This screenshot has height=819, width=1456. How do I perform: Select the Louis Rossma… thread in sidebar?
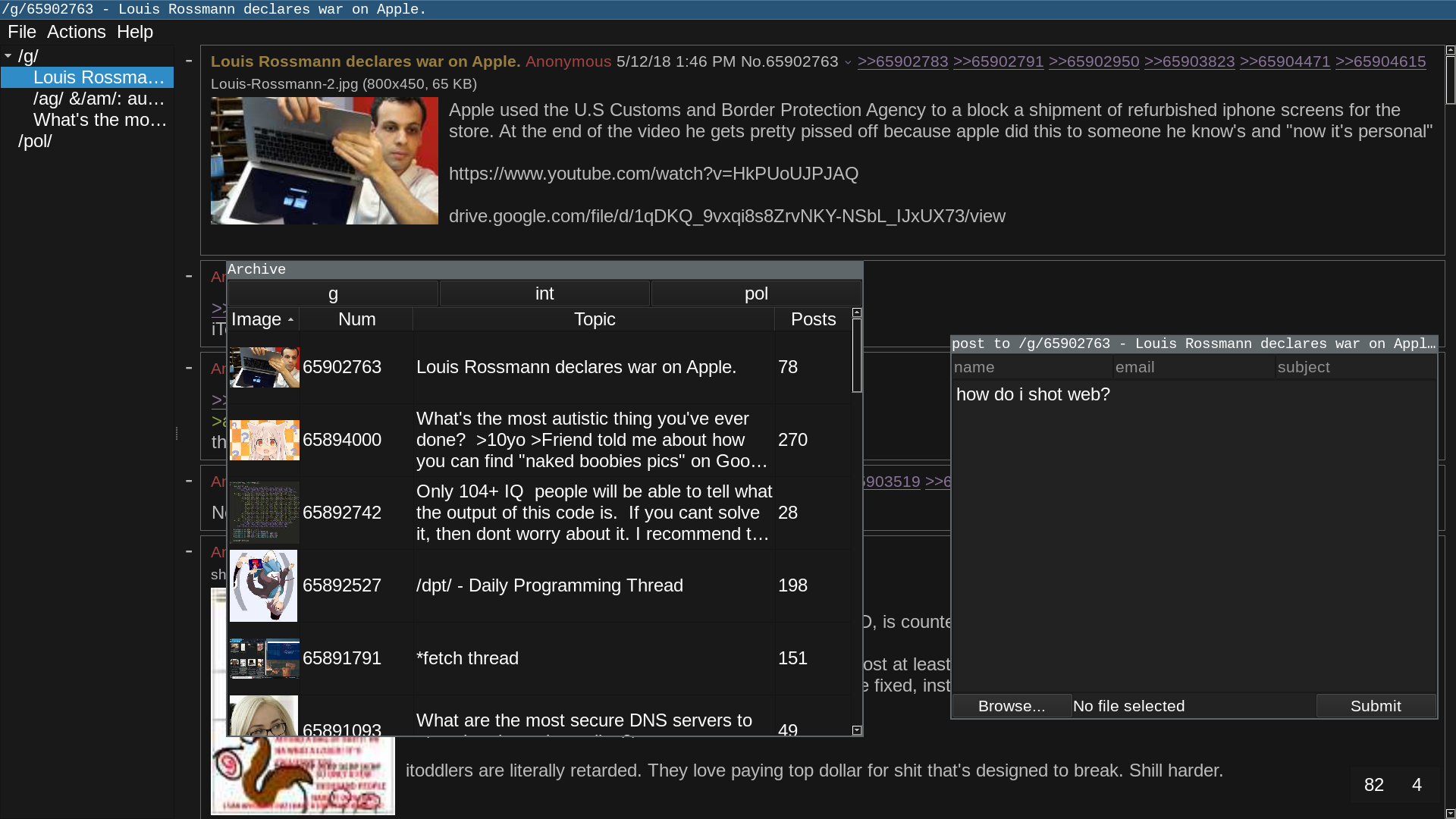click(x=99, y=77)
